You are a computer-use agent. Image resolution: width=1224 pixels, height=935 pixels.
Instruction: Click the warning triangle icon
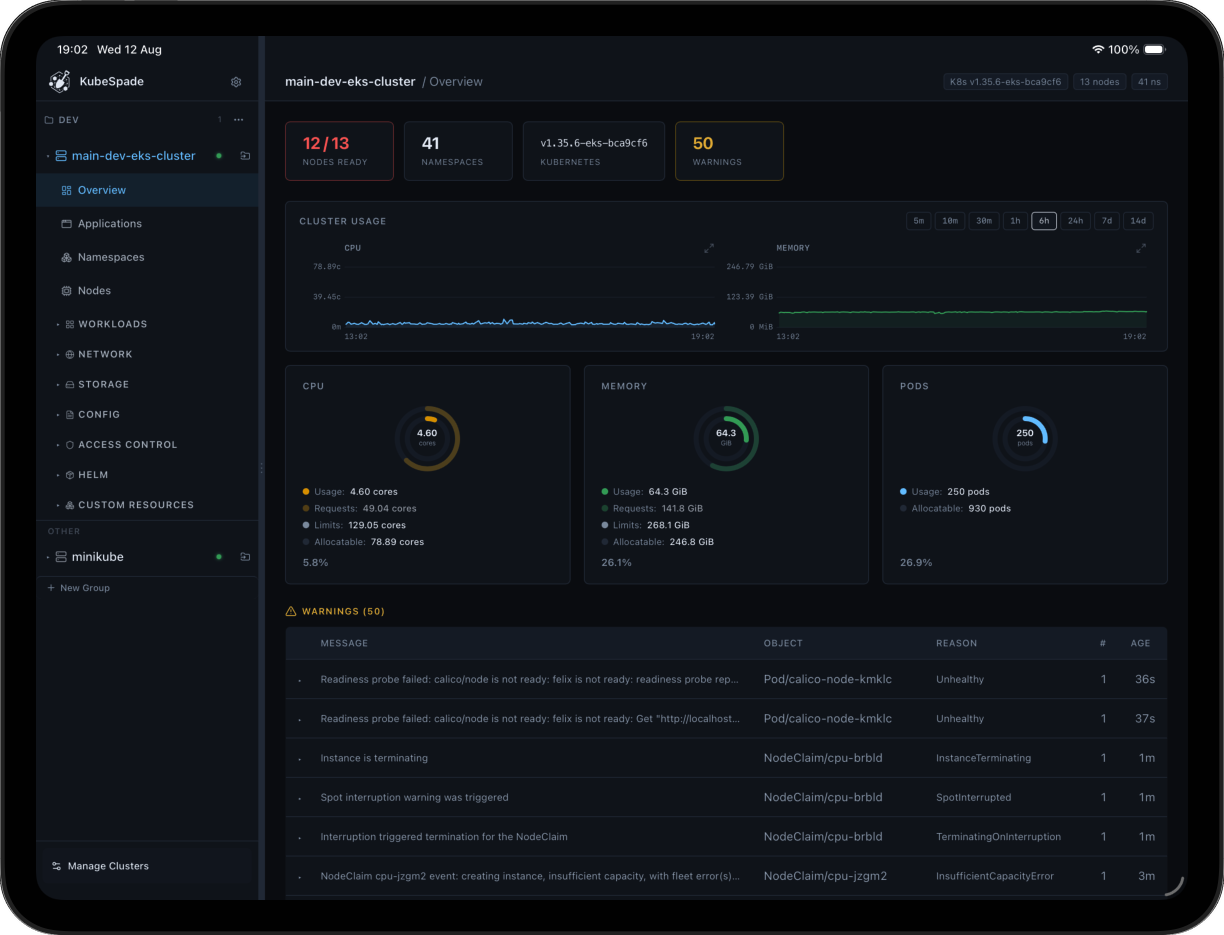[291, 611]
